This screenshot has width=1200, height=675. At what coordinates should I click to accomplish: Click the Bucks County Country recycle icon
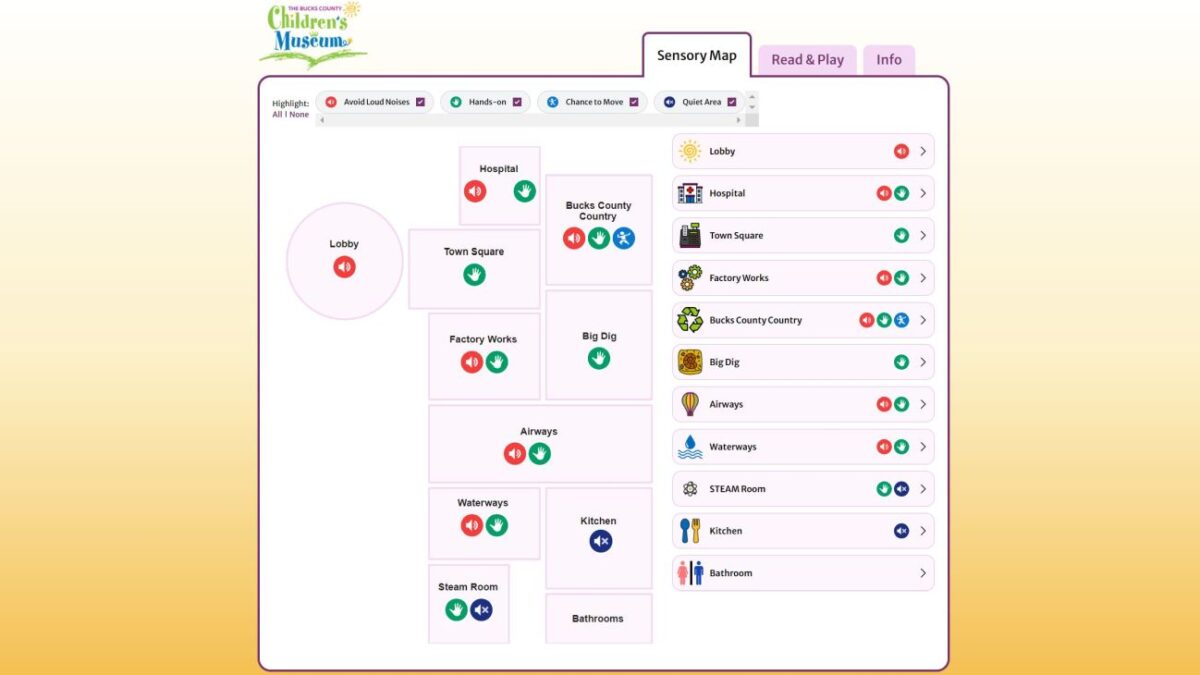tap(690, 320)
